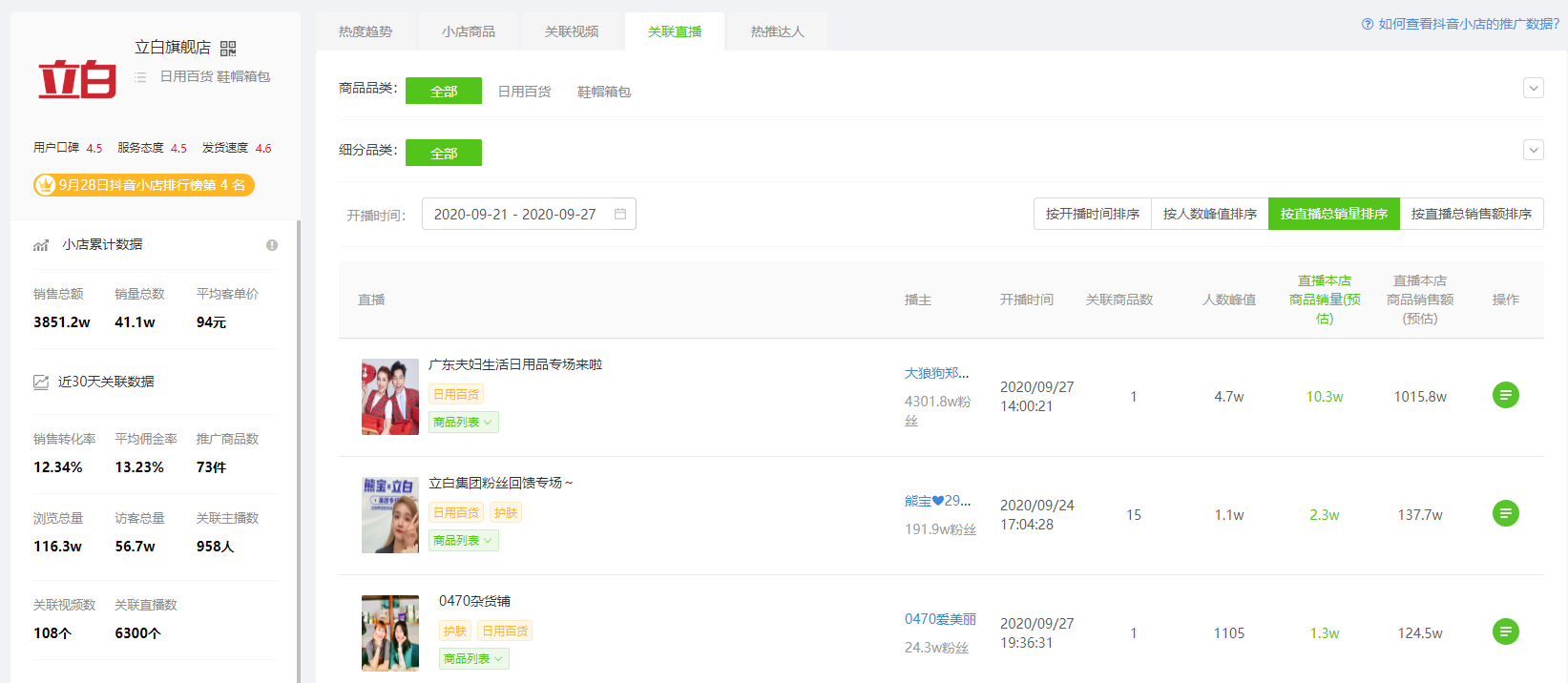Open streamer 0470爱美丽 profile link
The height and width of the screenshot is (683, 1568).
point(940,619)
